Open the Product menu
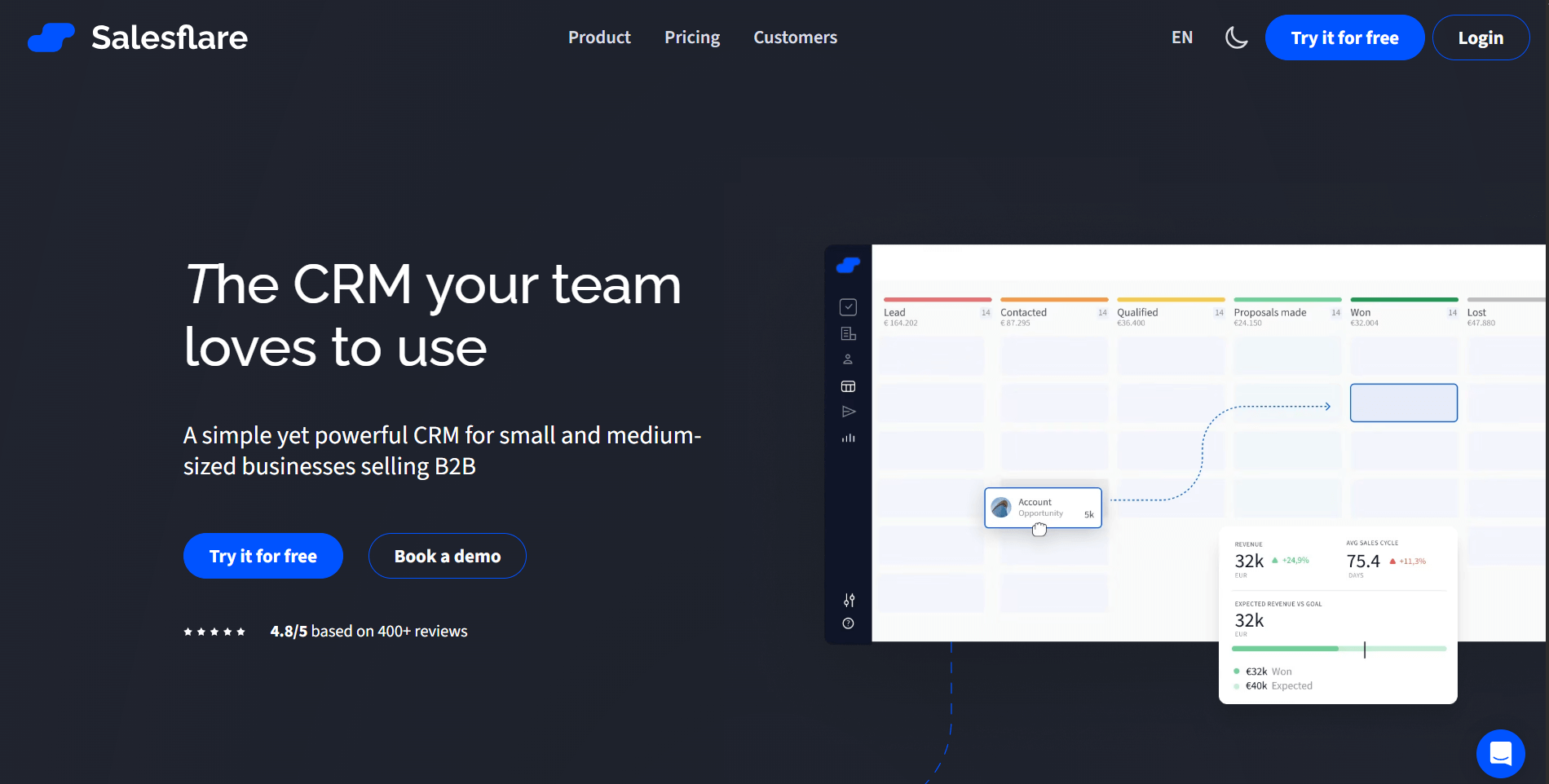Image resolution: width=1549 pixels, height=784 pixels. [599, 37]
